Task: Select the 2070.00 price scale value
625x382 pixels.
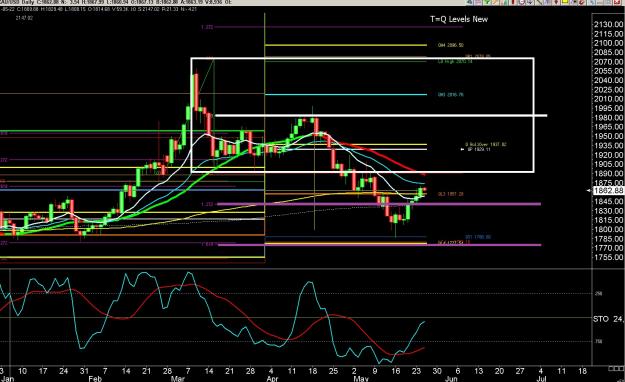Action: (608, 62)
